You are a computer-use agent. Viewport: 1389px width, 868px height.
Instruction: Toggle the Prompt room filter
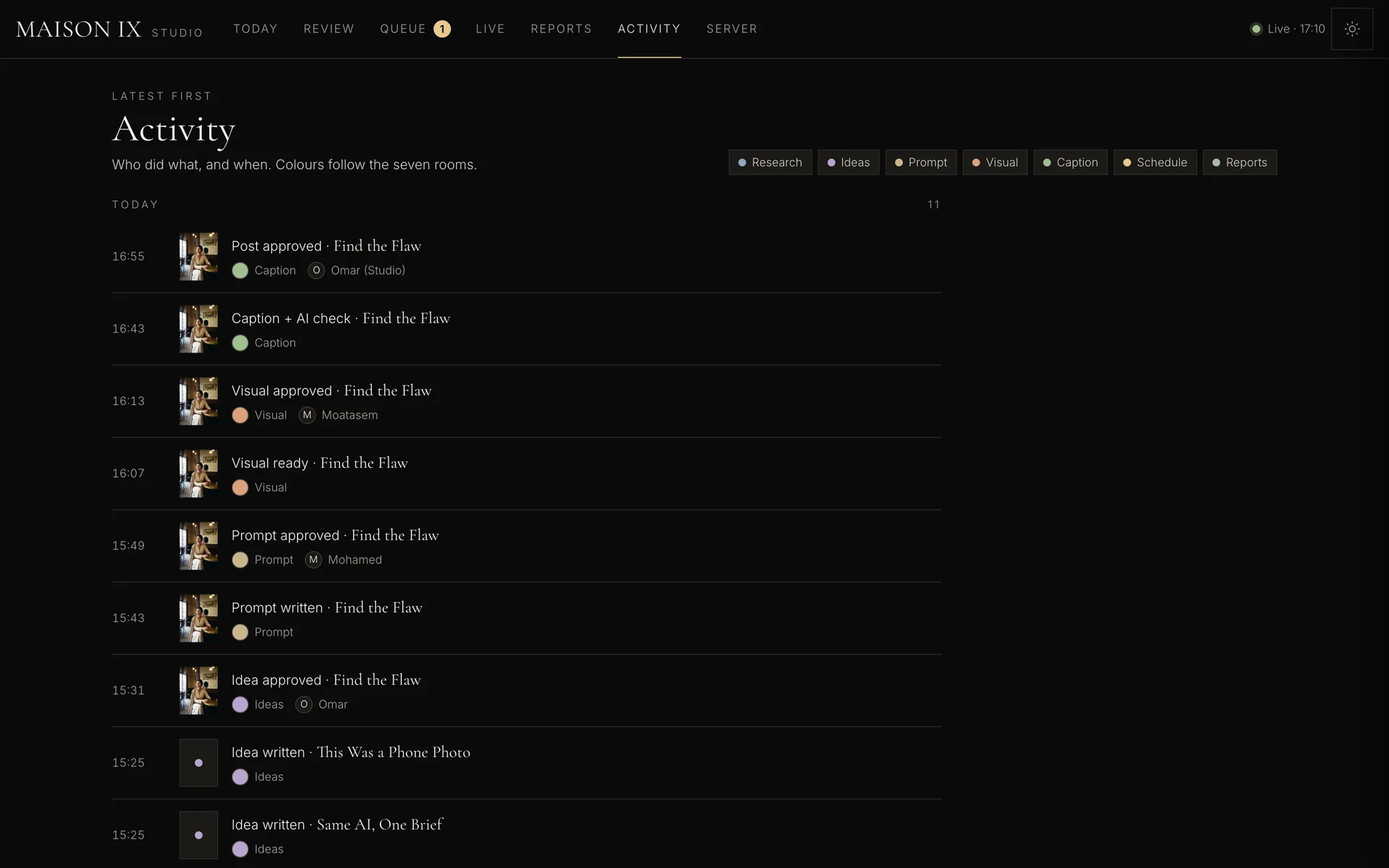click(921, 163)
